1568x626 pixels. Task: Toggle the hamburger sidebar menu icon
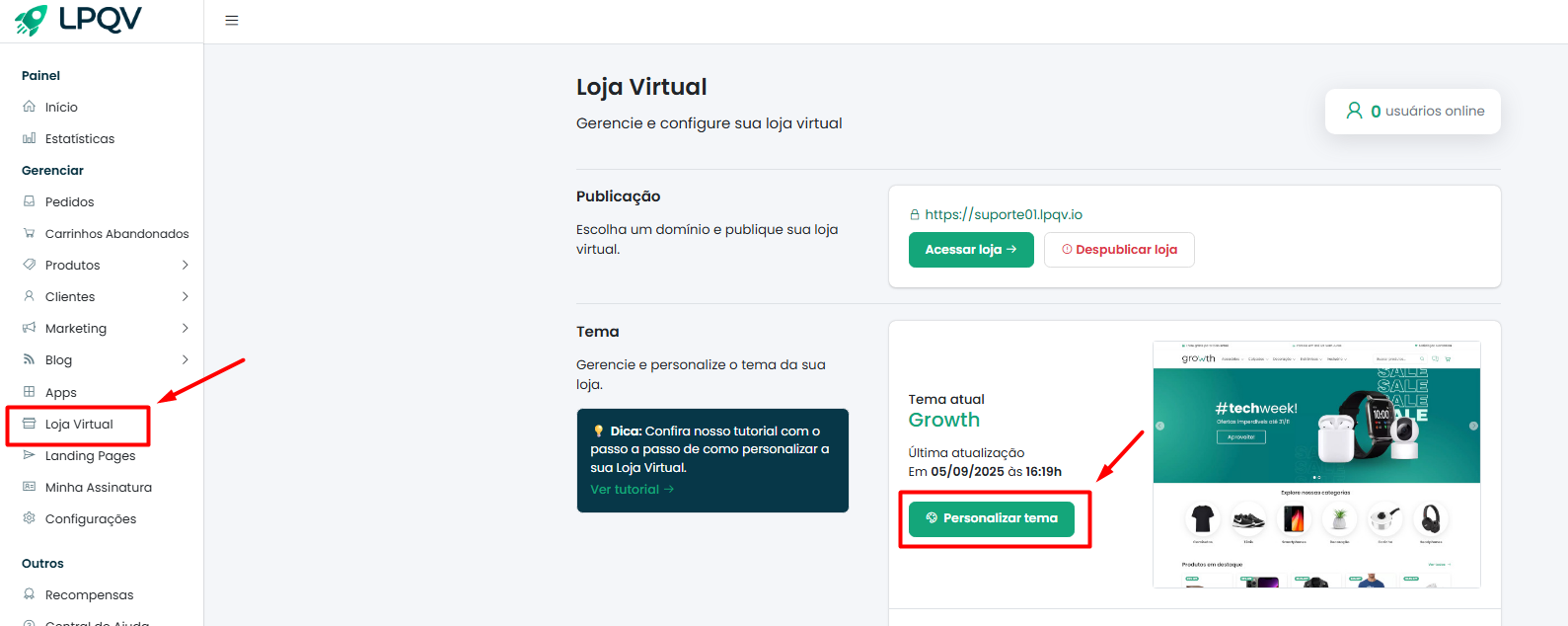pos(232,21)
